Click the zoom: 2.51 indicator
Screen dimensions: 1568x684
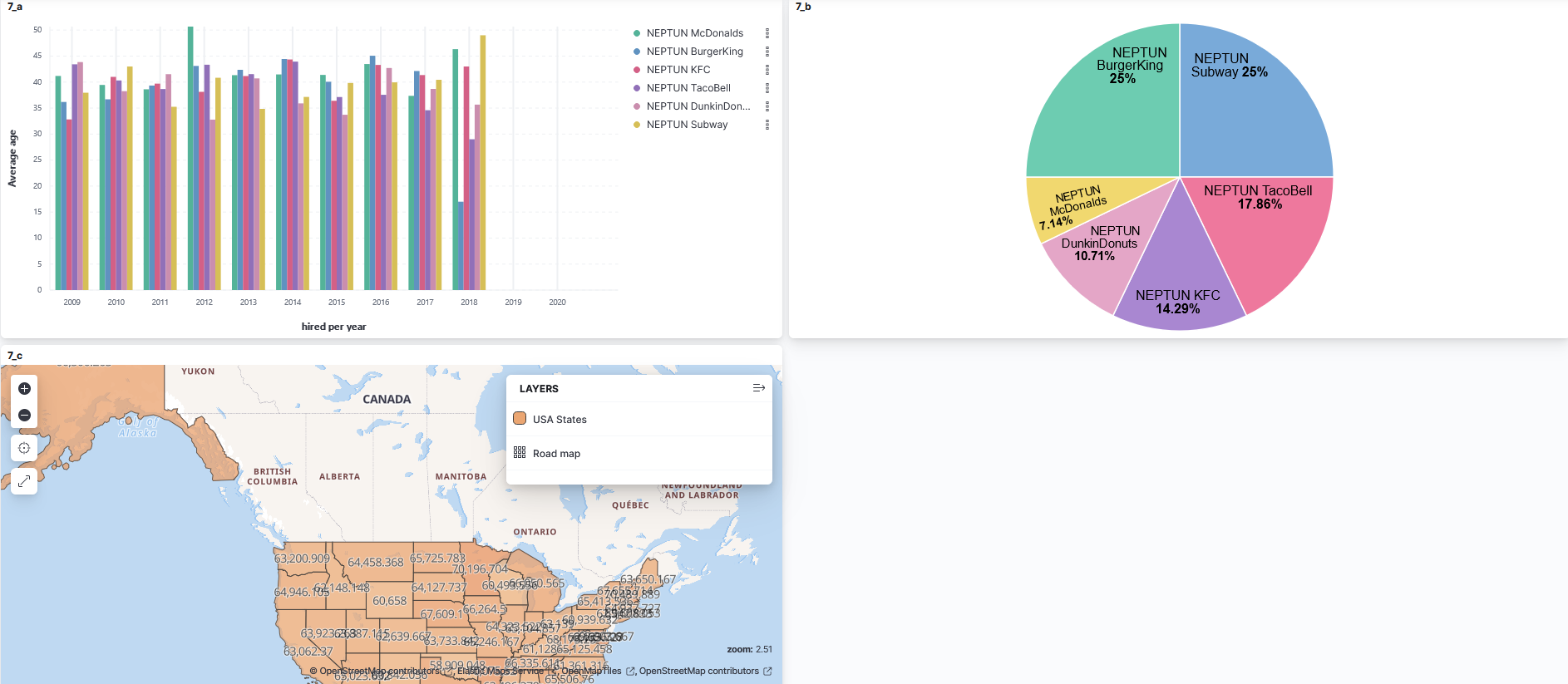[x=749, y=649]
